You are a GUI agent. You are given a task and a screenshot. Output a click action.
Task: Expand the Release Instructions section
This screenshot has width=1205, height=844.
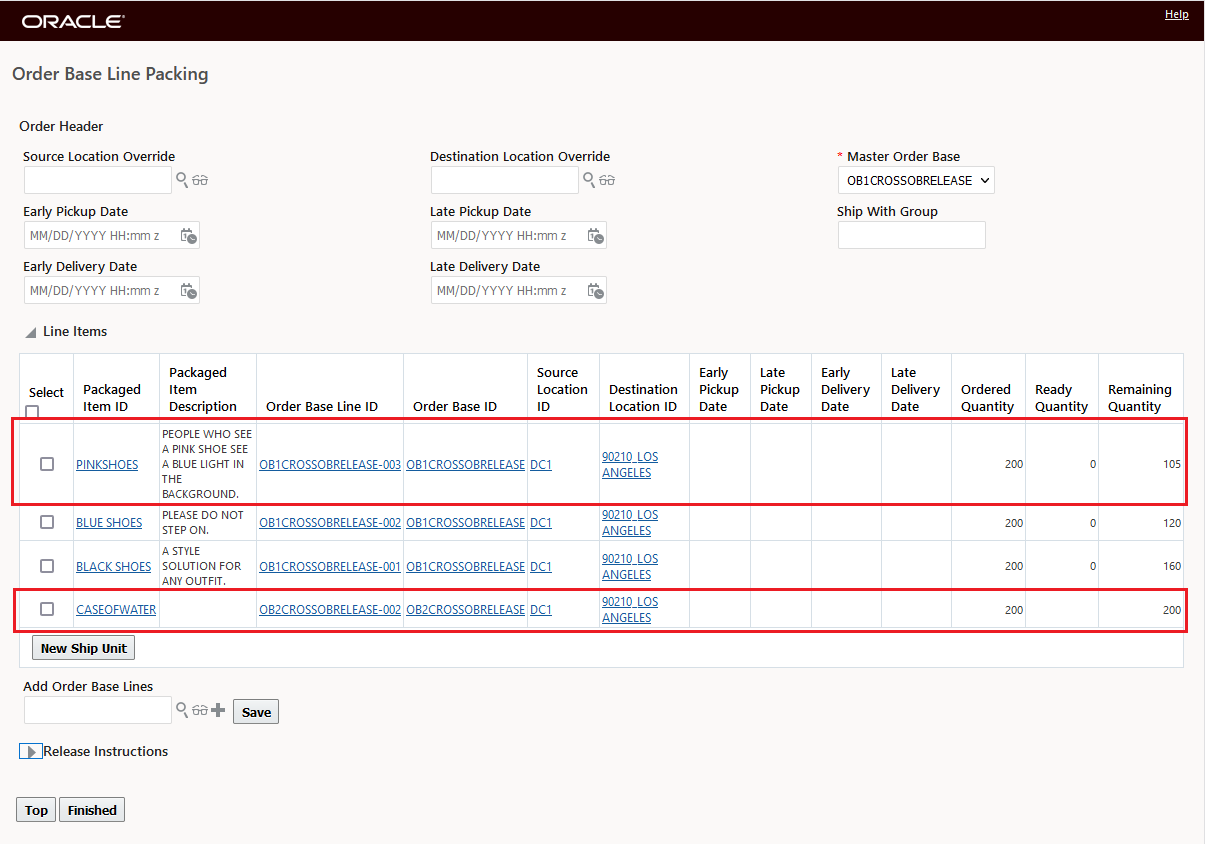(31, 752)
